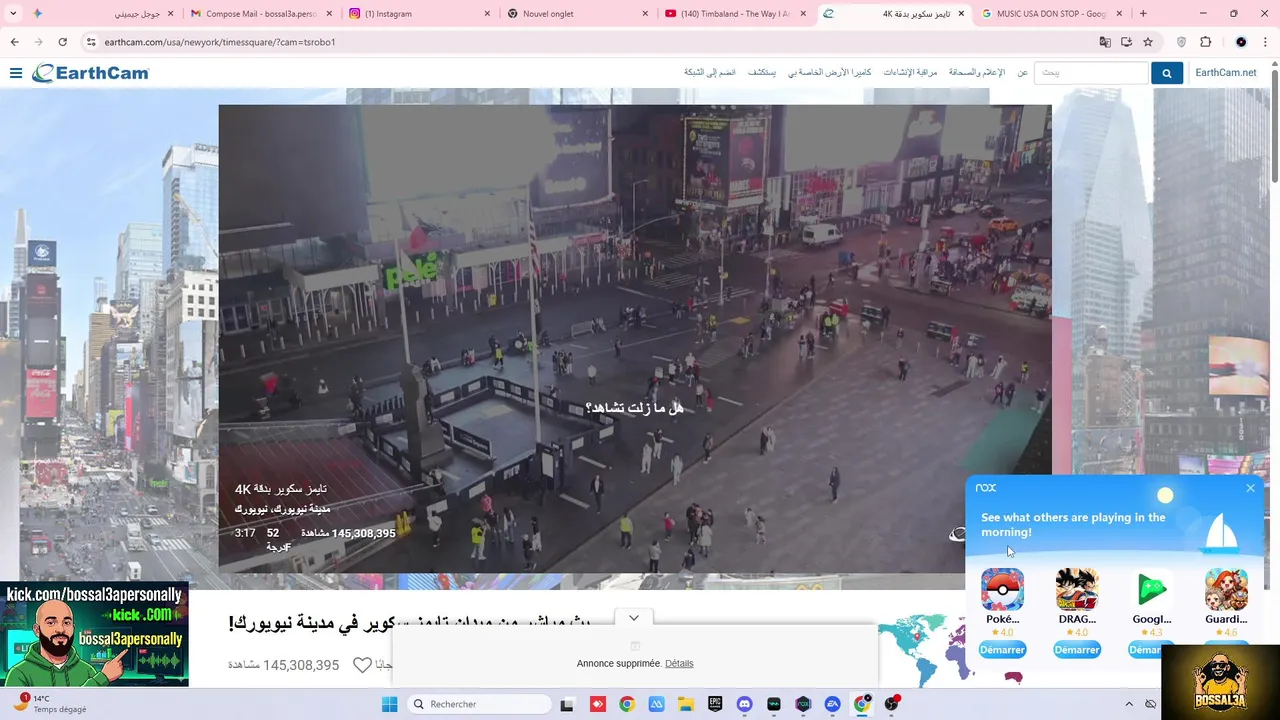Open the Chrome profile avatar
This screenshot has height=720, width=1280.
[x=1241, y=42]
